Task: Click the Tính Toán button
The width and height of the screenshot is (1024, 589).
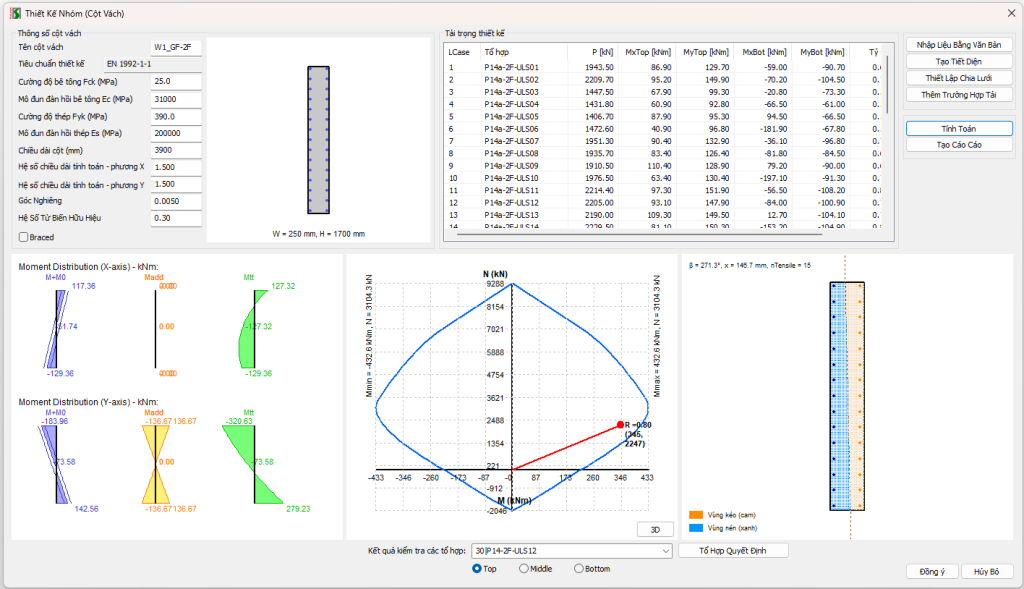Action: pyautogui.click(x=958, y=129)
